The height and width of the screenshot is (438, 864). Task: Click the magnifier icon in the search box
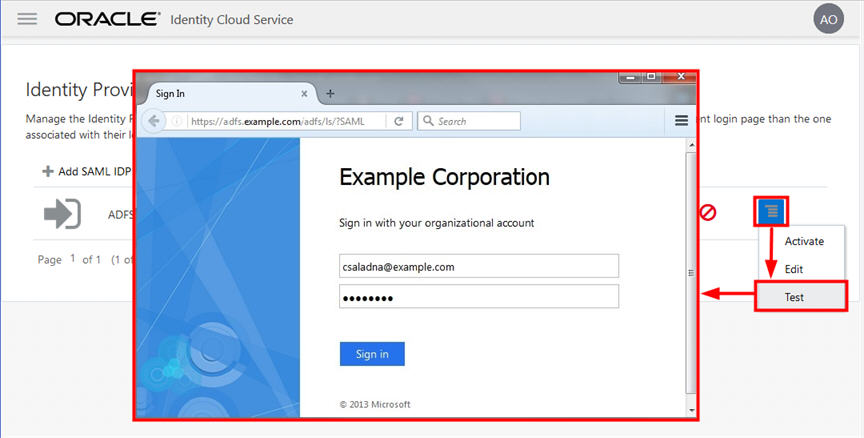428,121
